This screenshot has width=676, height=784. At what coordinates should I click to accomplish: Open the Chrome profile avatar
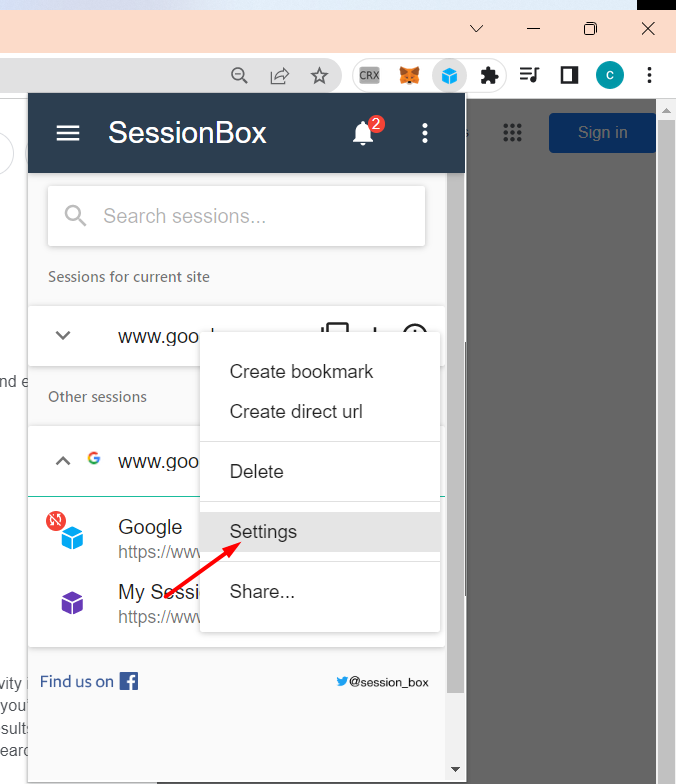pos(610,76)
